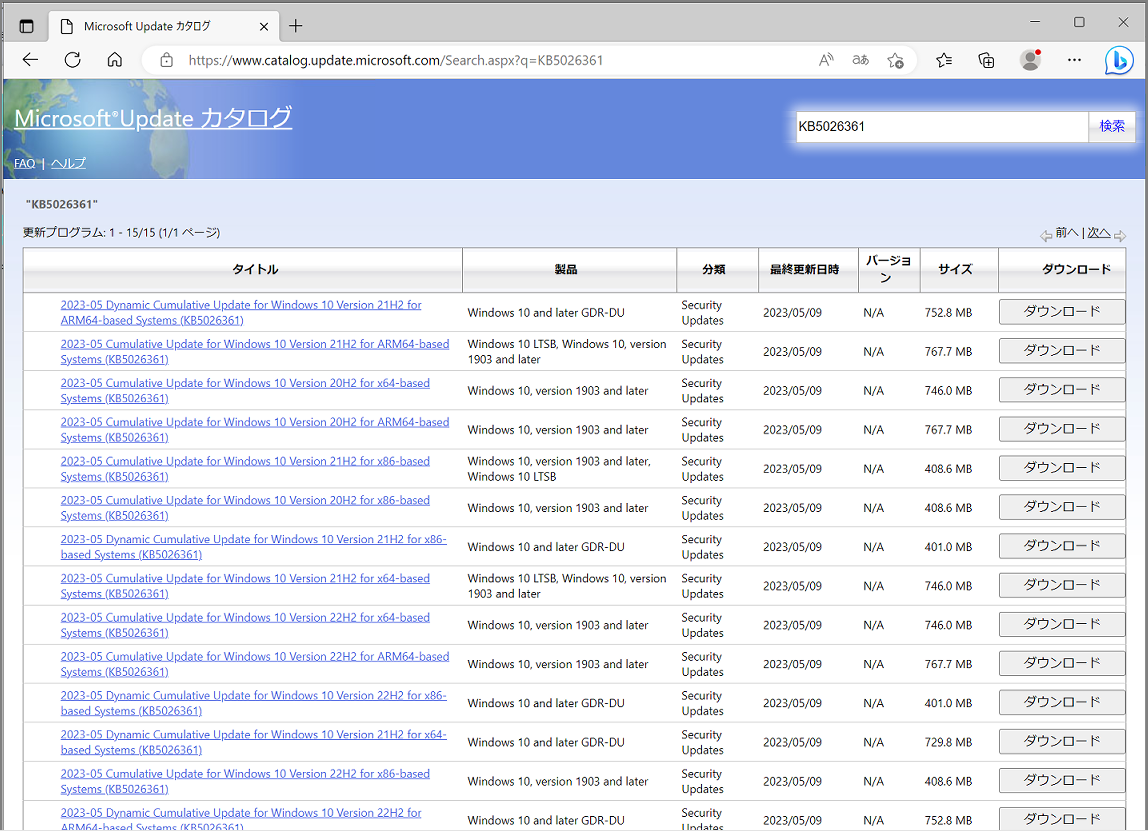The height and width of the screenshot is (831, 1148).
Task: Open the tab actions menu icon
Action: tap(26, 26)
